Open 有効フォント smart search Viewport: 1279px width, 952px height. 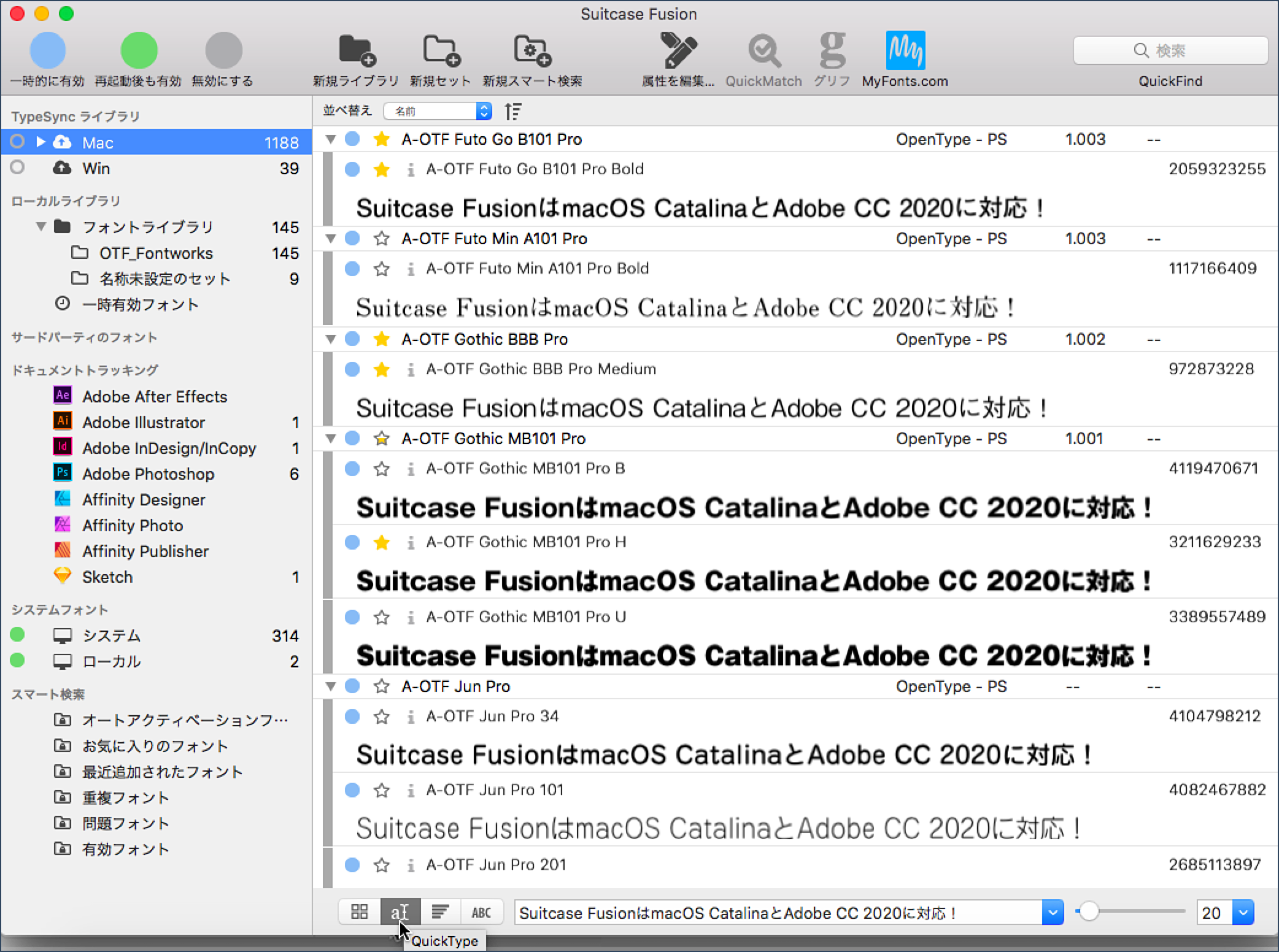[125, 849]
